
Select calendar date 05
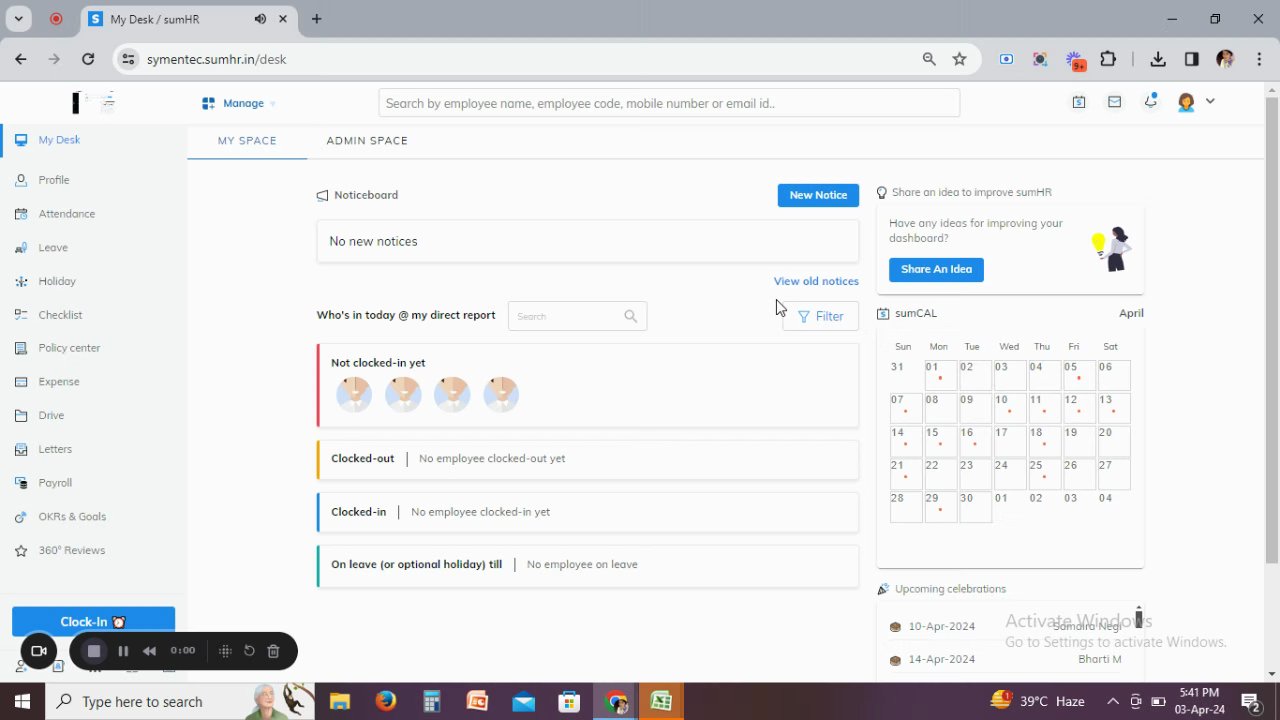pos(1077,373)
